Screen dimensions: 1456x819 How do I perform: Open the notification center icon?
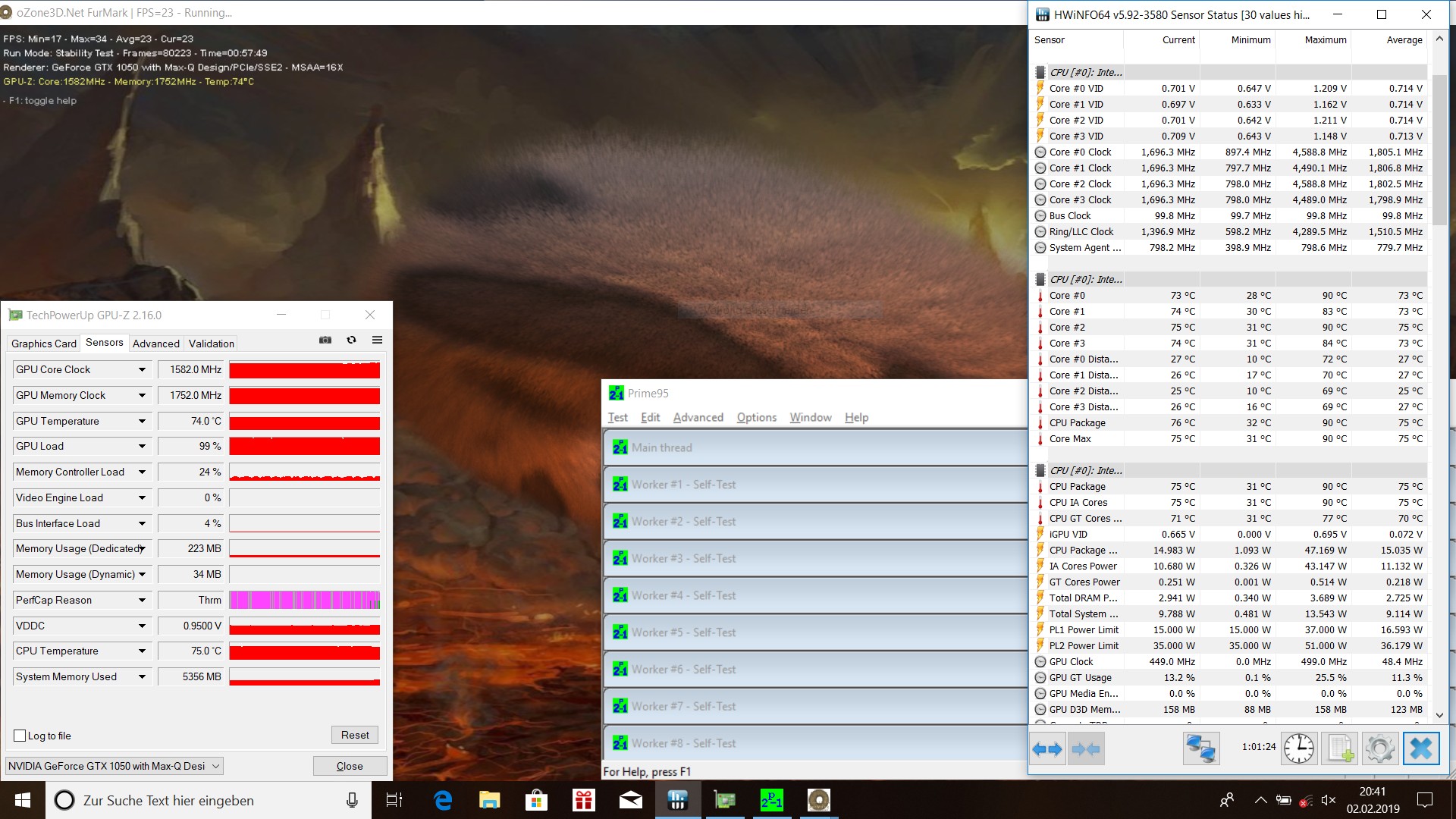pyautogui.click(x=1425, y=800)
